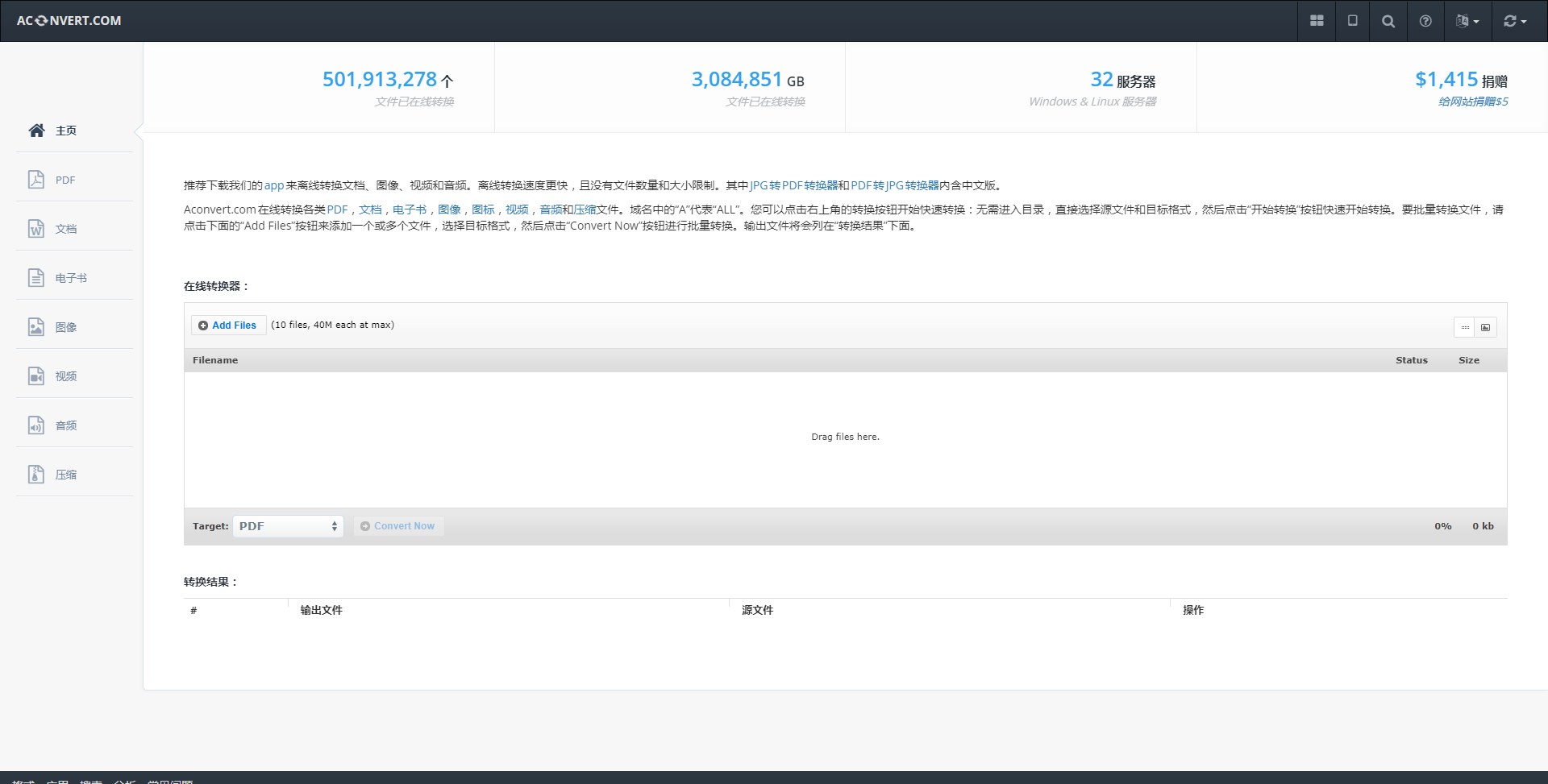Click the tablet device icon in header
Screen dimensions: 1548x784
[x=1352, y=21]
